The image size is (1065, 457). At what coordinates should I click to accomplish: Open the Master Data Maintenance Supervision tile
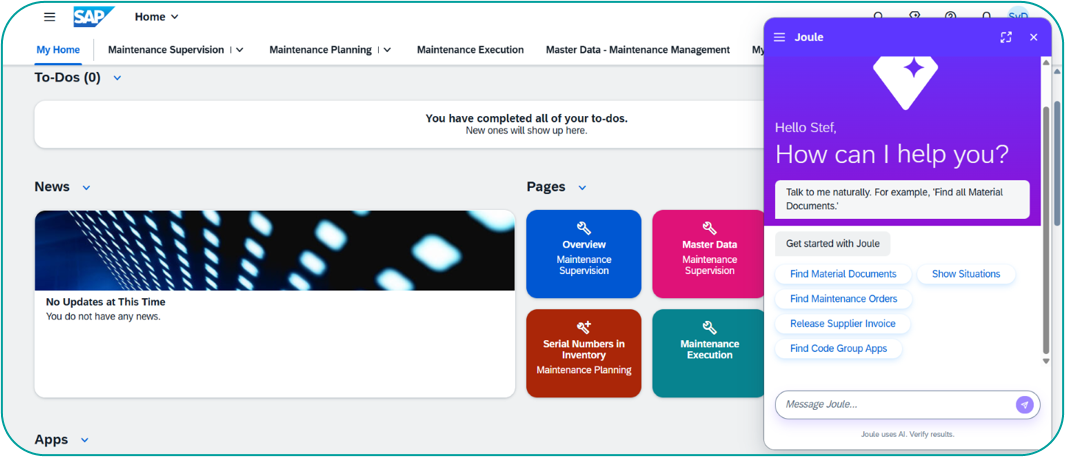(x=709, y=254)
